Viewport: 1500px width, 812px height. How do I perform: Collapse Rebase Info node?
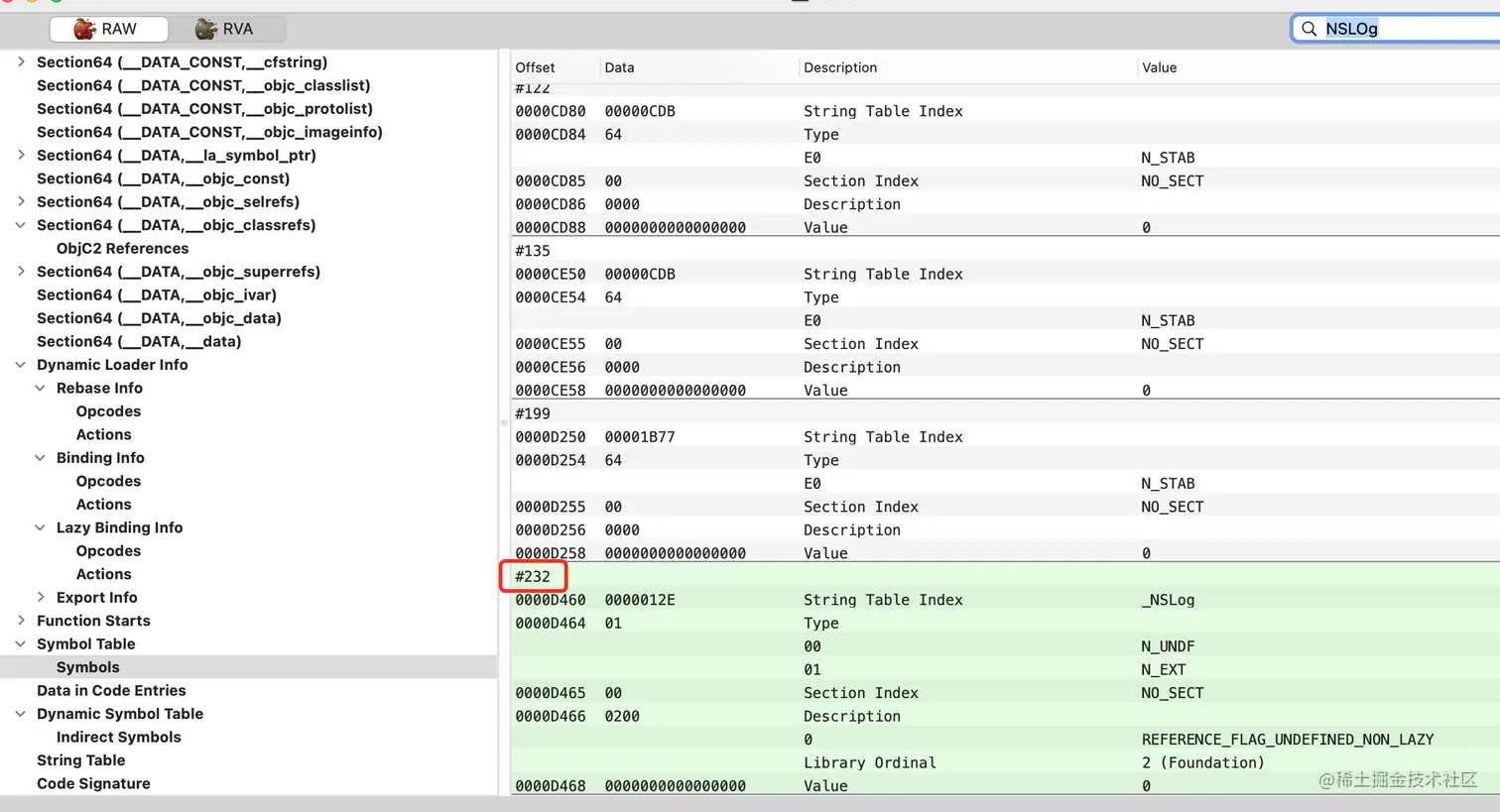pyautogui.click(x=41, y=388)
